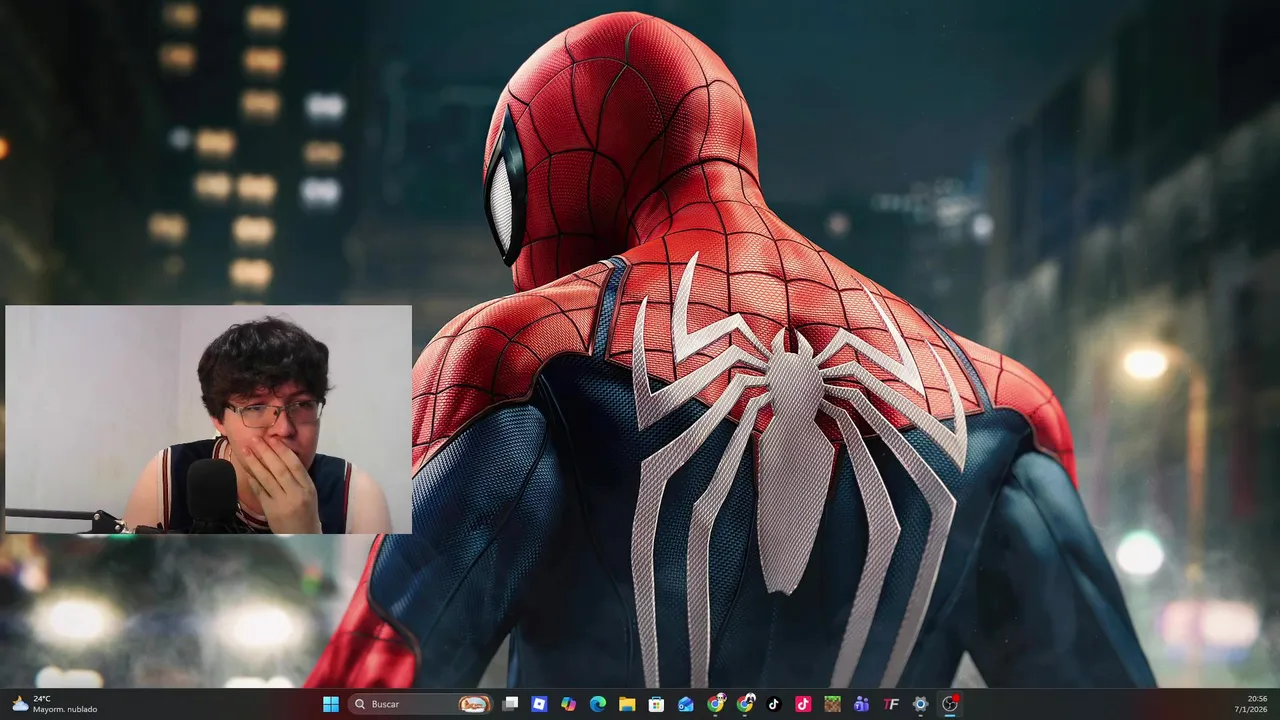Open the Chrome icon beside Outlook
This screenshot has height=720, width=1280.
coord(715,704)
